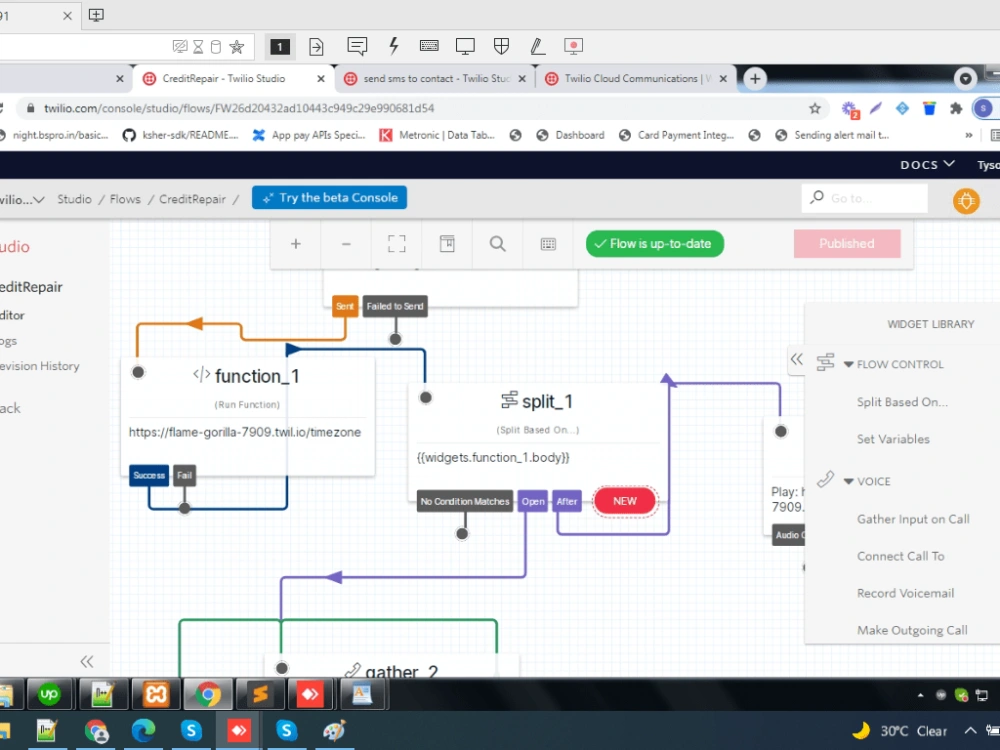This screenshot has height=750, width=1000.
Task: Collapse the VOICE widget group
Action: [849, 482]
